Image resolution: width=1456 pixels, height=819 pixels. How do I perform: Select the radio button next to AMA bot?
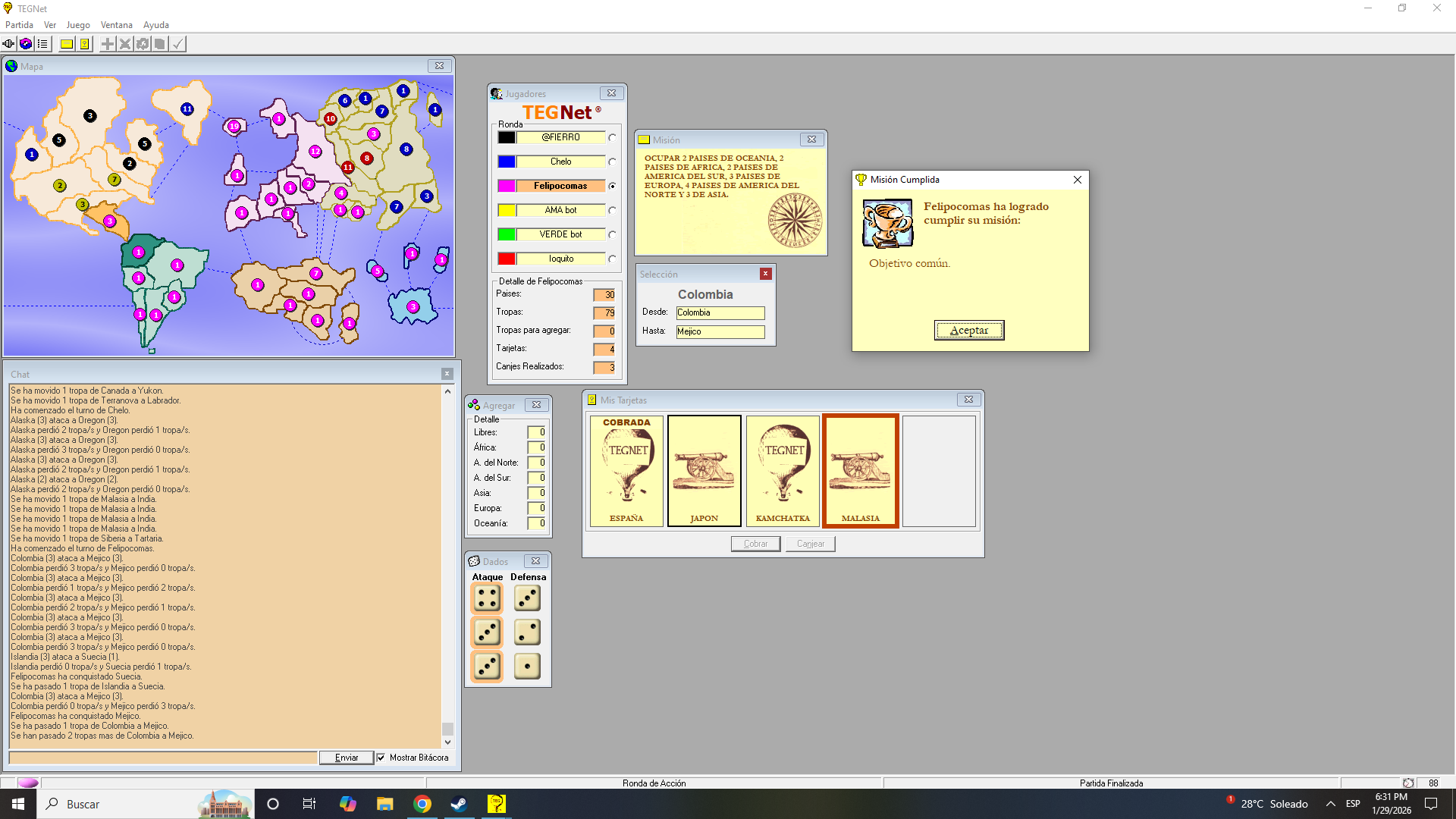[612, 210]
